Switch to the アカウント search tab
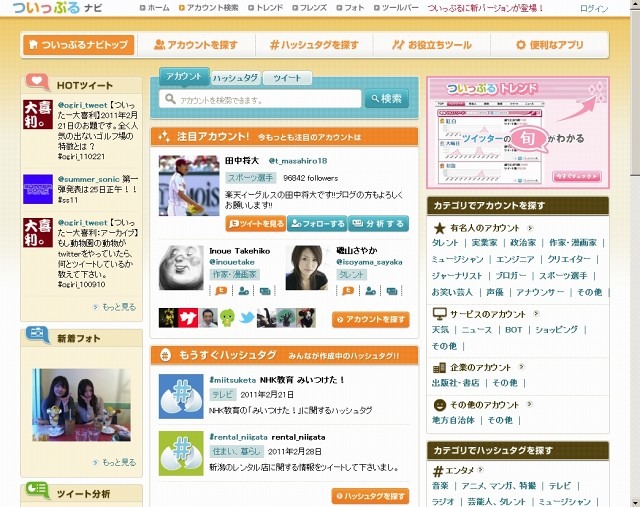 click(184, 77)
